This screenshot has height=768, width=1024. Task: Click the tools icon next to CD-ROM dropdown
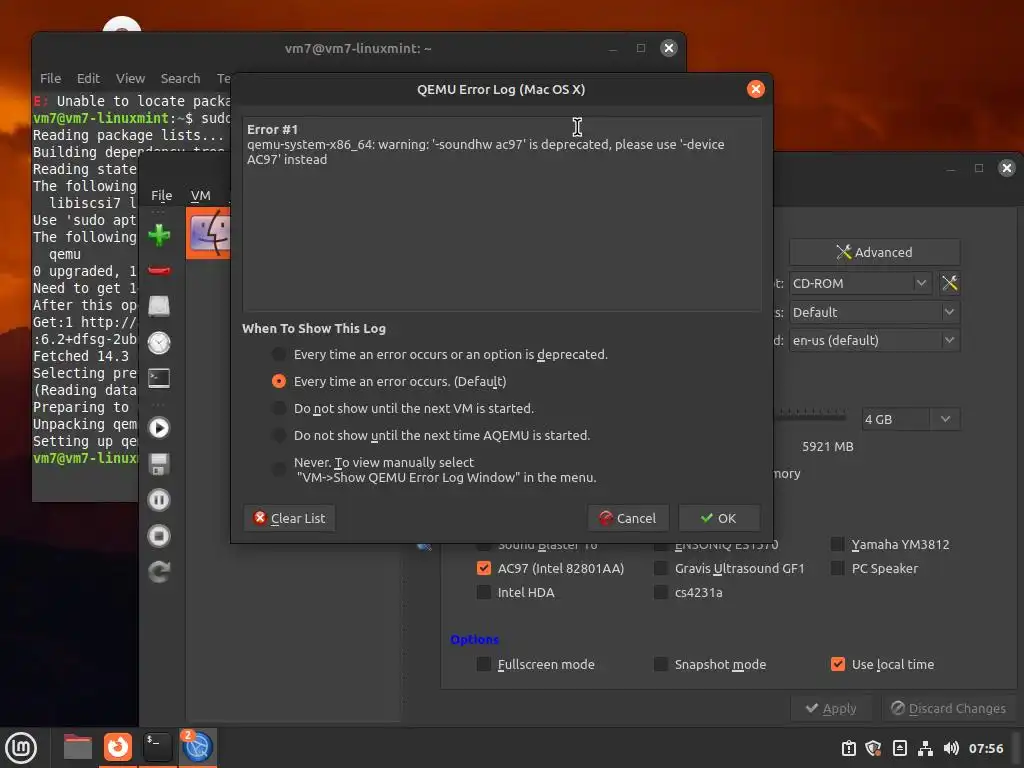(x=950, y=283)
